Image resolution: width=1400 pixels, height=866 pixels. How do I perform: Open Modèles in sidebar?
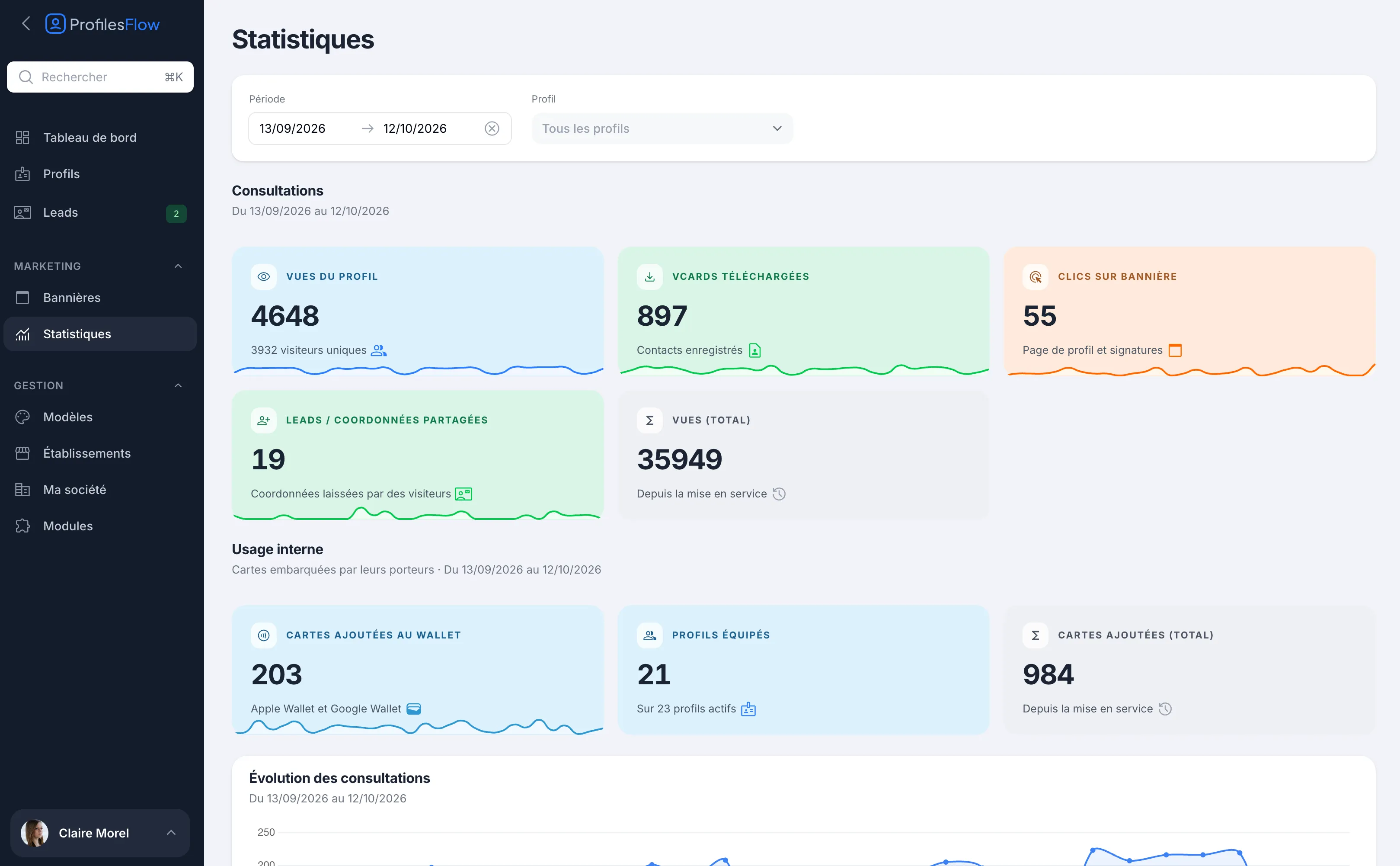point(100,417)
